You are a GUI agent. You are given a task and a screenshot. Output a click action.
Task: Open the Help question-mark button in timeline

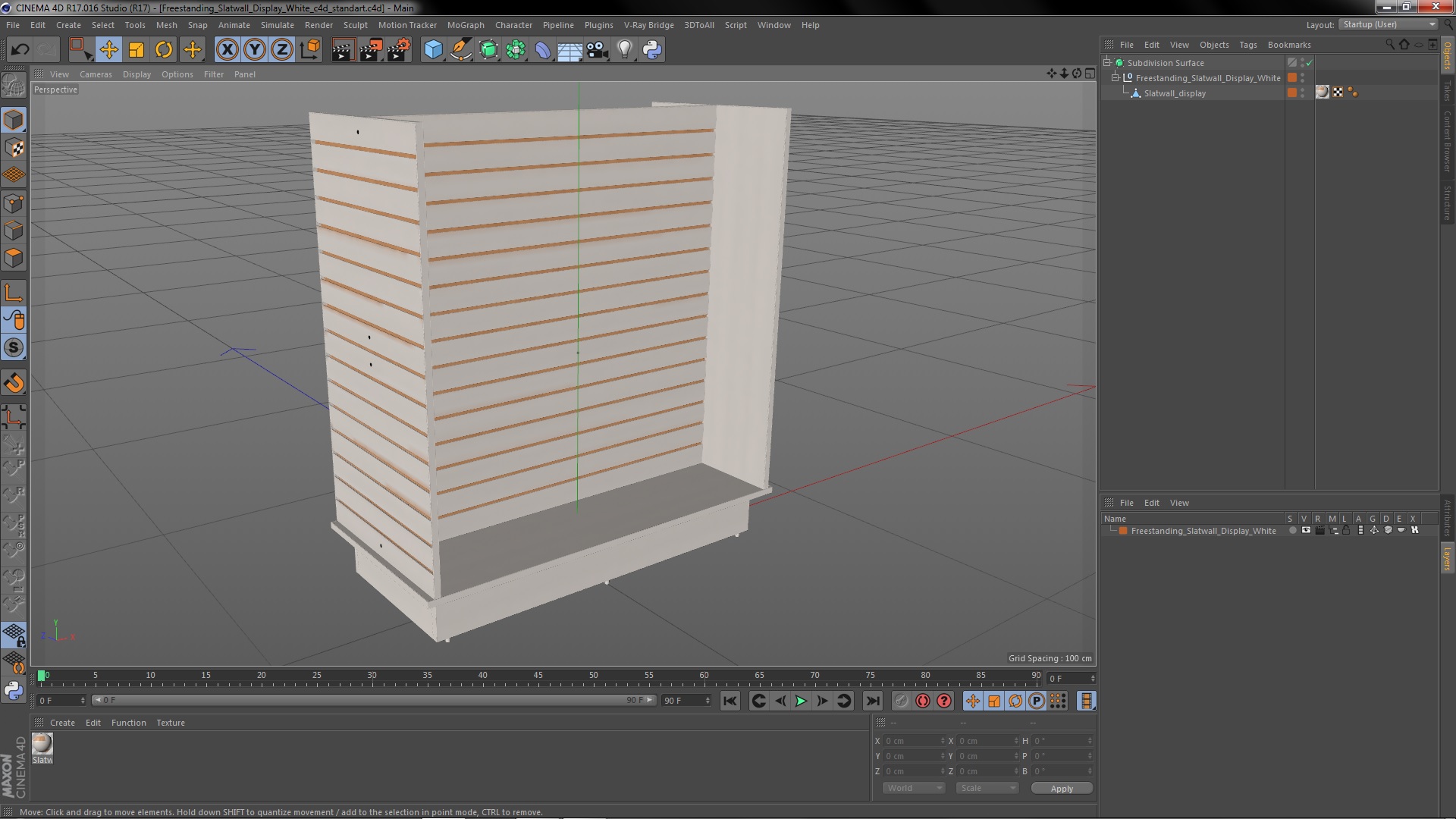click(943, 701)
